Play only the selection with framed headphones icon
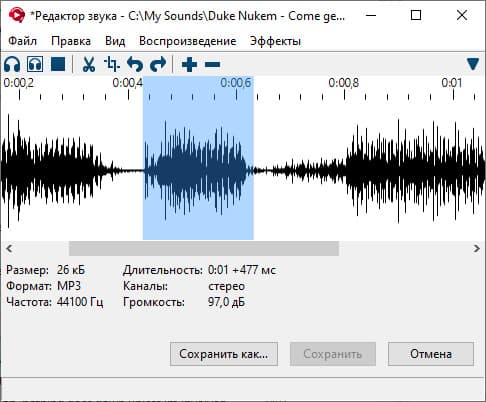This screenshot has width=486, height=402. (35, 64)
